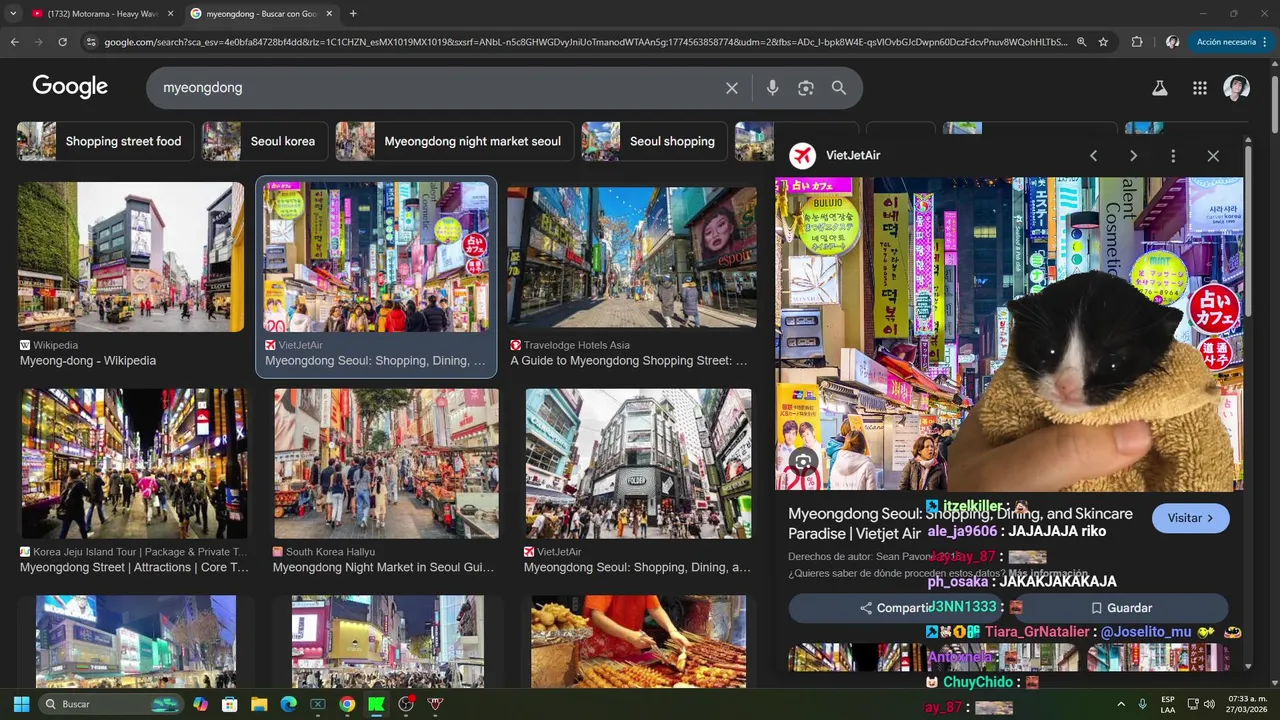Switch the ESP LAA keyboard language
This screenshot has width=1280, height=720.
(1168, 704)
